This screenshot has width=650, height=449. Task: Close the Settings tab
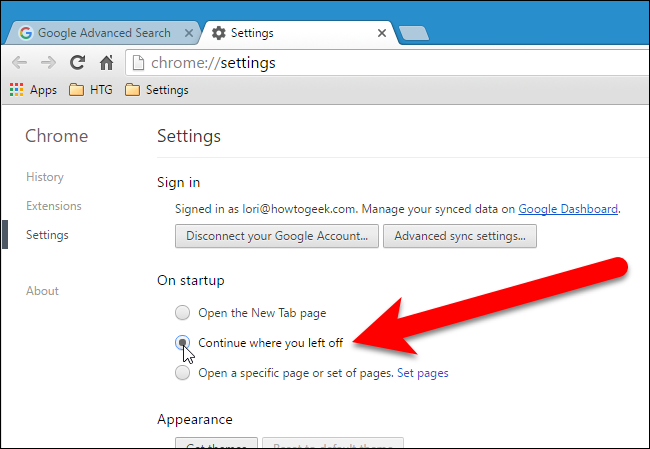click(x=381, y=33)
